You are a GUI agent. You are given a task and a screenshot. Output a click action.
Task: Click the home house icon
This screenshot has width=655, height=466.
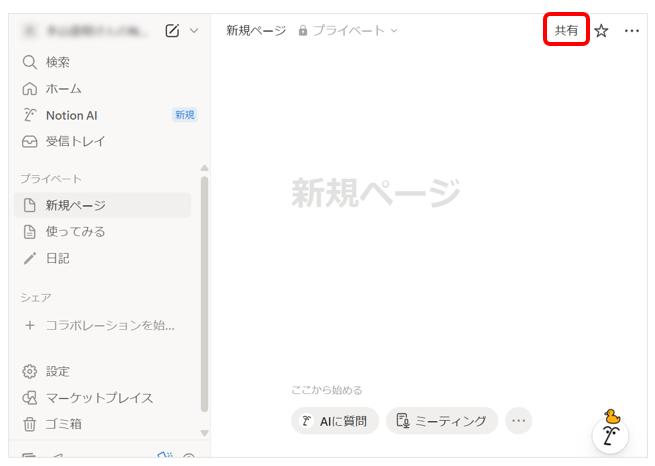pos(30,89)
